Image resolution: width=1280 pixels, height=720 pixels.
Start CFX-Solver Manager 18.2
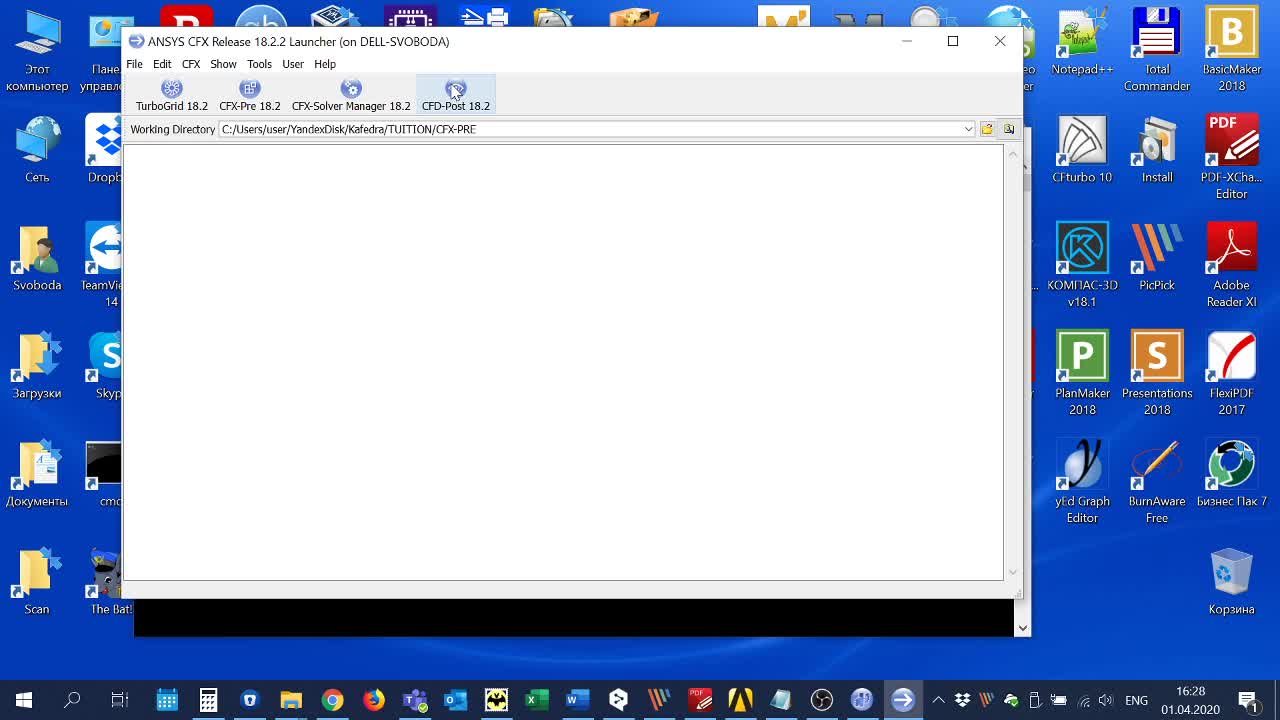[351, 96]
